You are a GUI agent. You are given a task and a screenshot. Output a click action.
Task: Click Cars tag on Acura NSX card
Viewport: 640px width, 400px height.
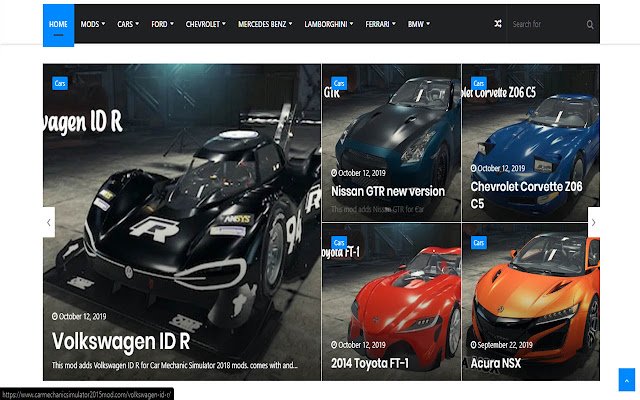click(x=478, y=242)
